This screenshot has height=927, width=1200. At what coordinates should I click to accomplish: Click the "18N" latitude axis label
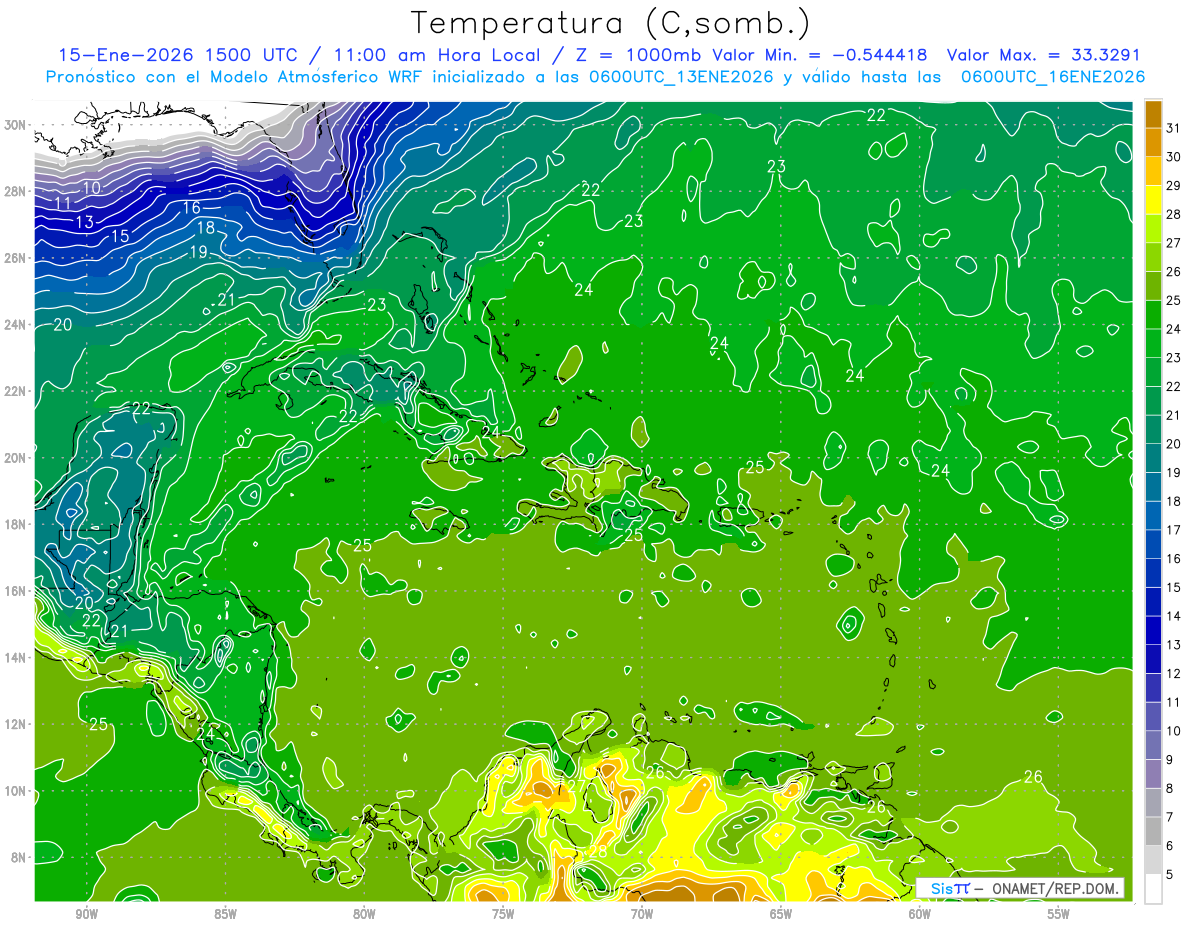pyautogui.click(x=15, y=524)
